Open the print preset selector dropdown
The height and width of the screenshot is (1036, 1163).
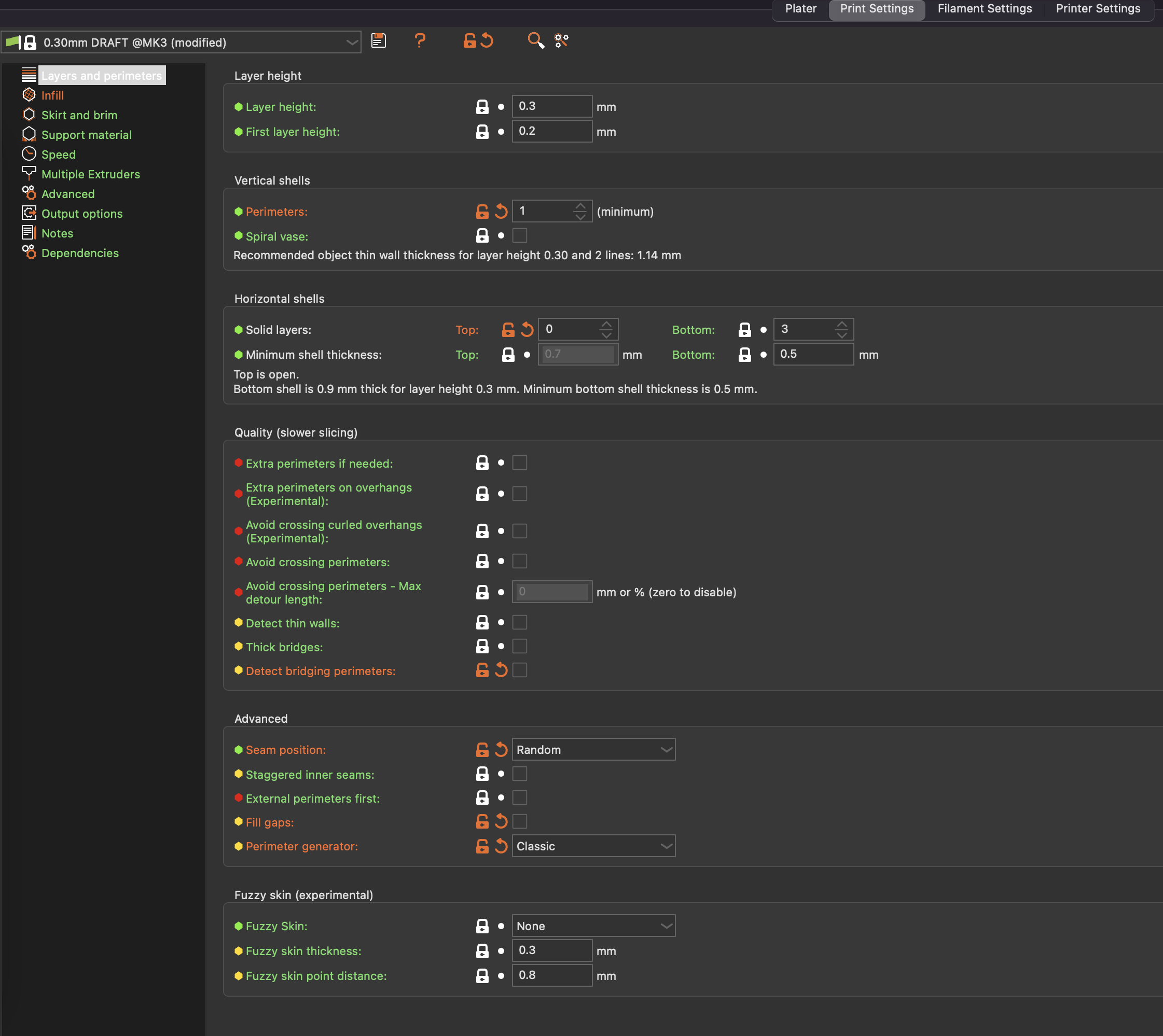[352, 43]
